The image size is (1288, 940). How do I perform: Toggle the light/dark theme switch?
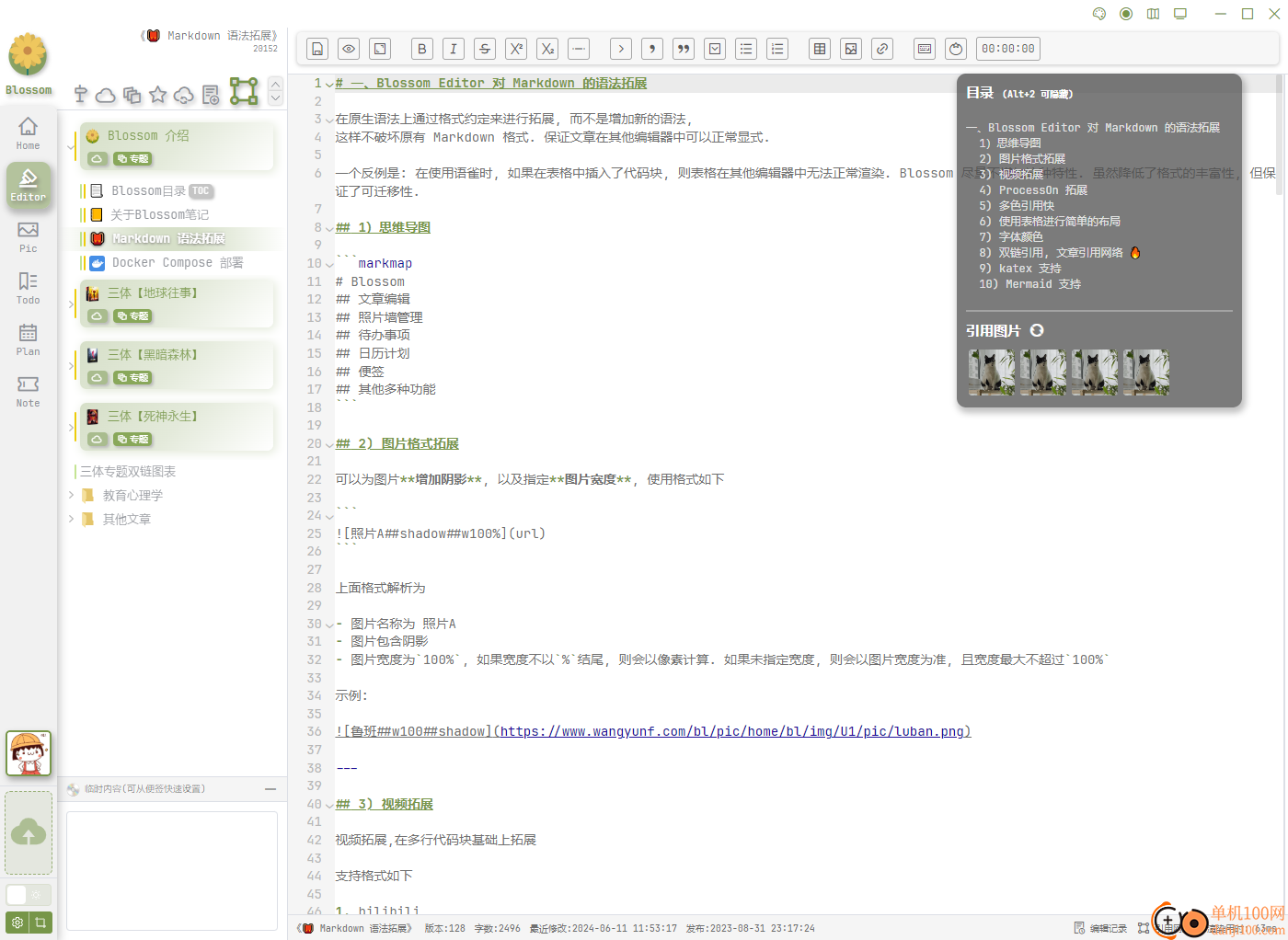pos(28,894)
